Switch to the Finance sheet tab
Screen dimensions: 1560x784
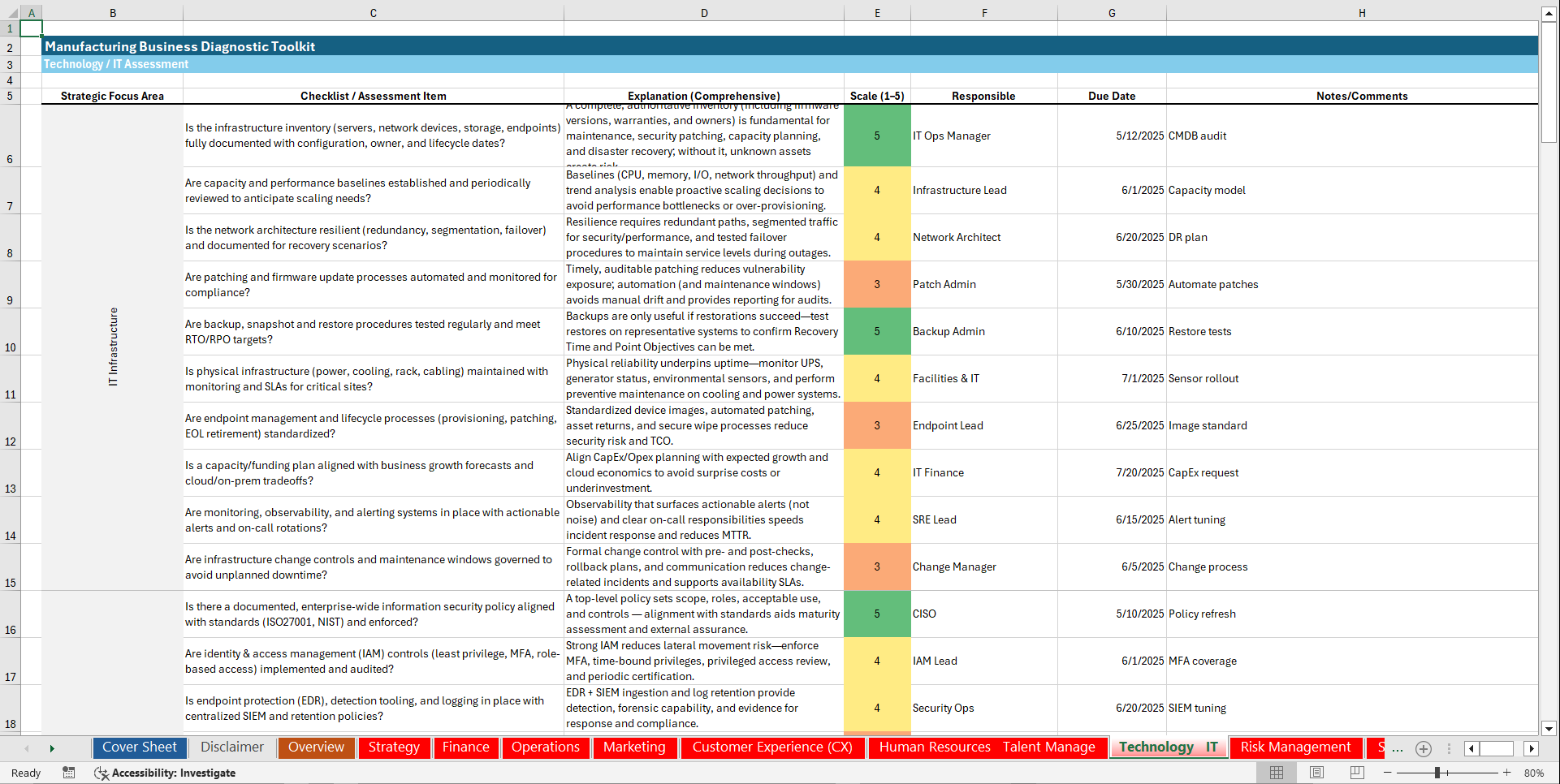465,747
